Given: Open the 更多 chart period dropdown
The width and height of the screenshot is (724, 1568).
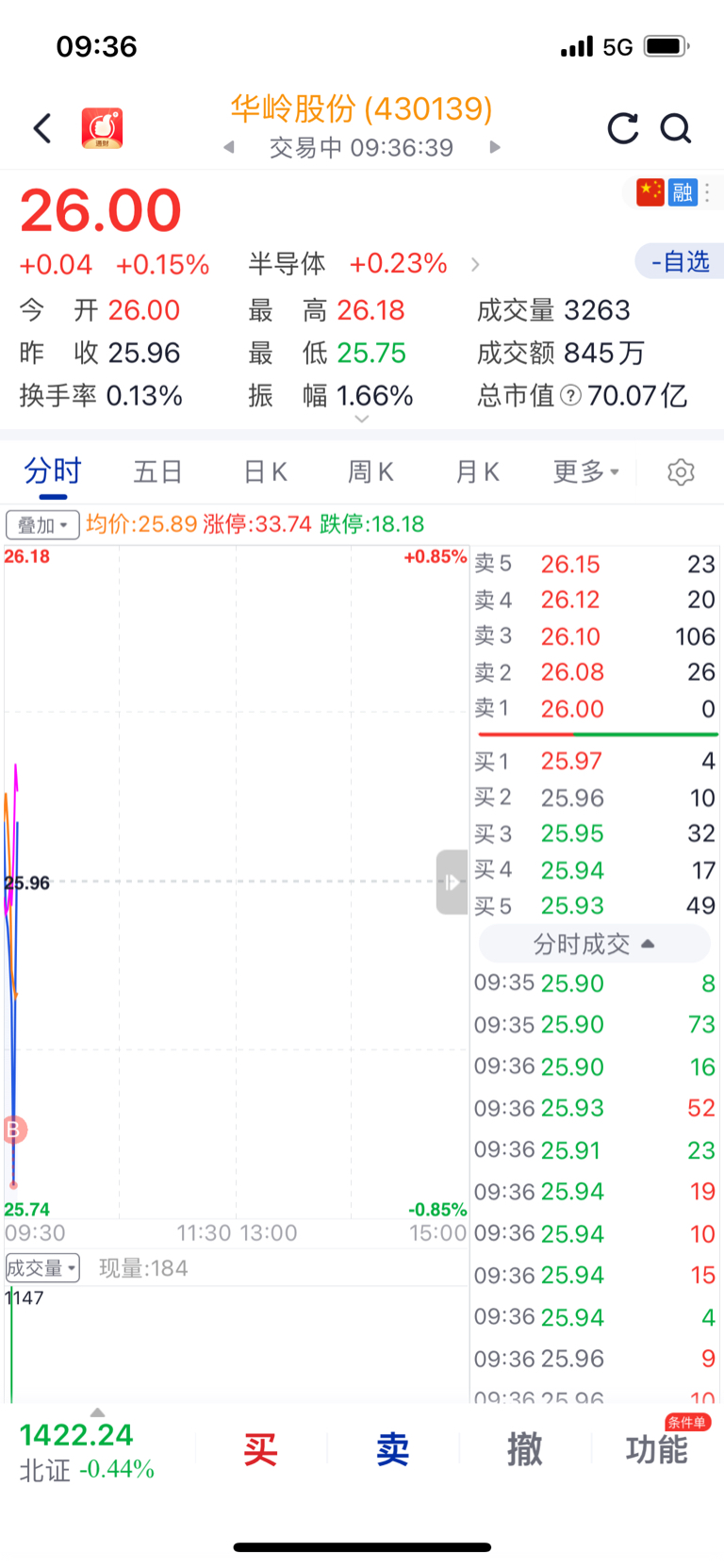Looking at the screenshot, I should tap(585, 471).
